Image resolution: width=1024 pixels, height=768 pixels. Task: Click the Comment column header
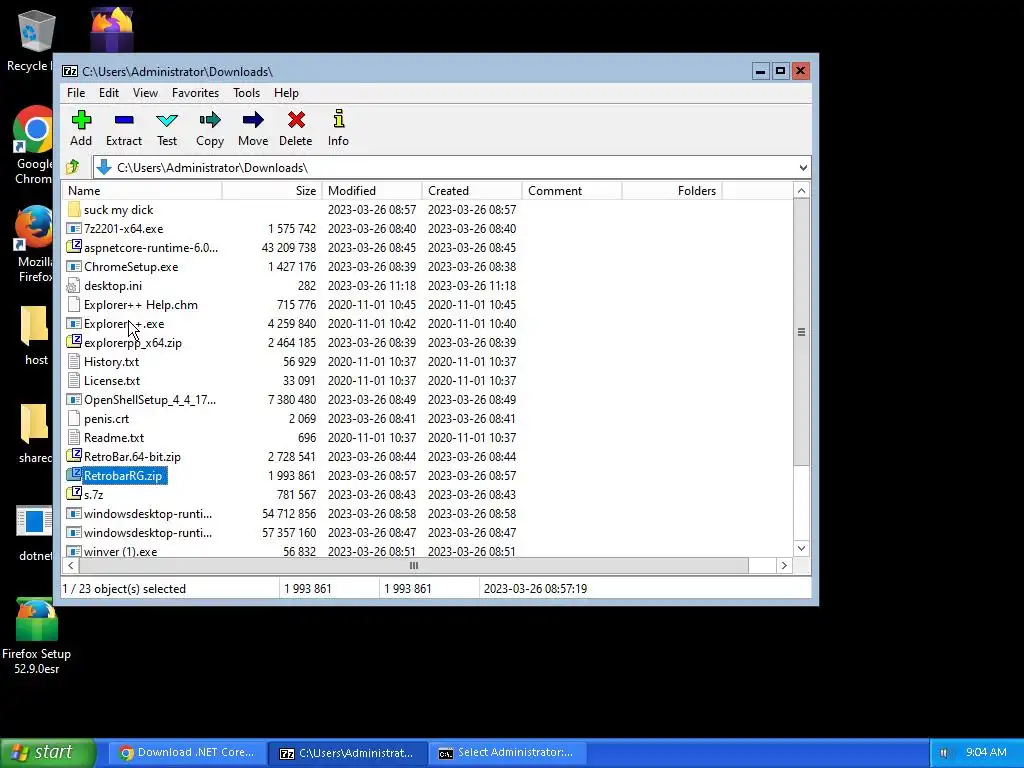[572, 191]
